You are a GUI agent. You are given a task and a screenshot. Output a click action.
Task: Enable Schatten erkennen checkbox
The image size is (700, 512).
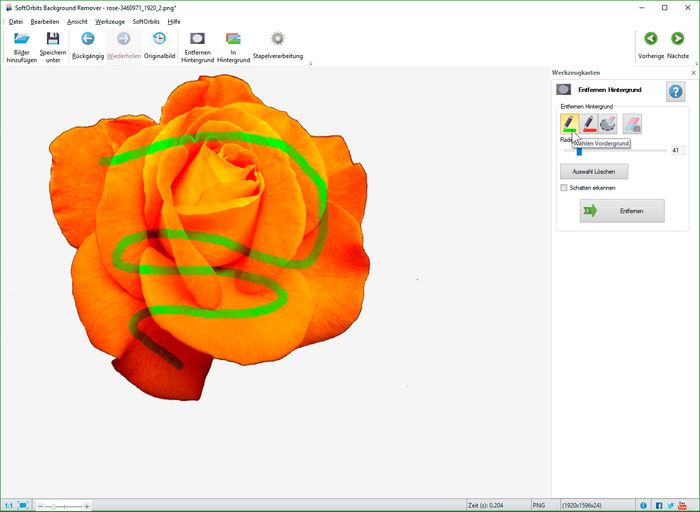click(564, 187)
